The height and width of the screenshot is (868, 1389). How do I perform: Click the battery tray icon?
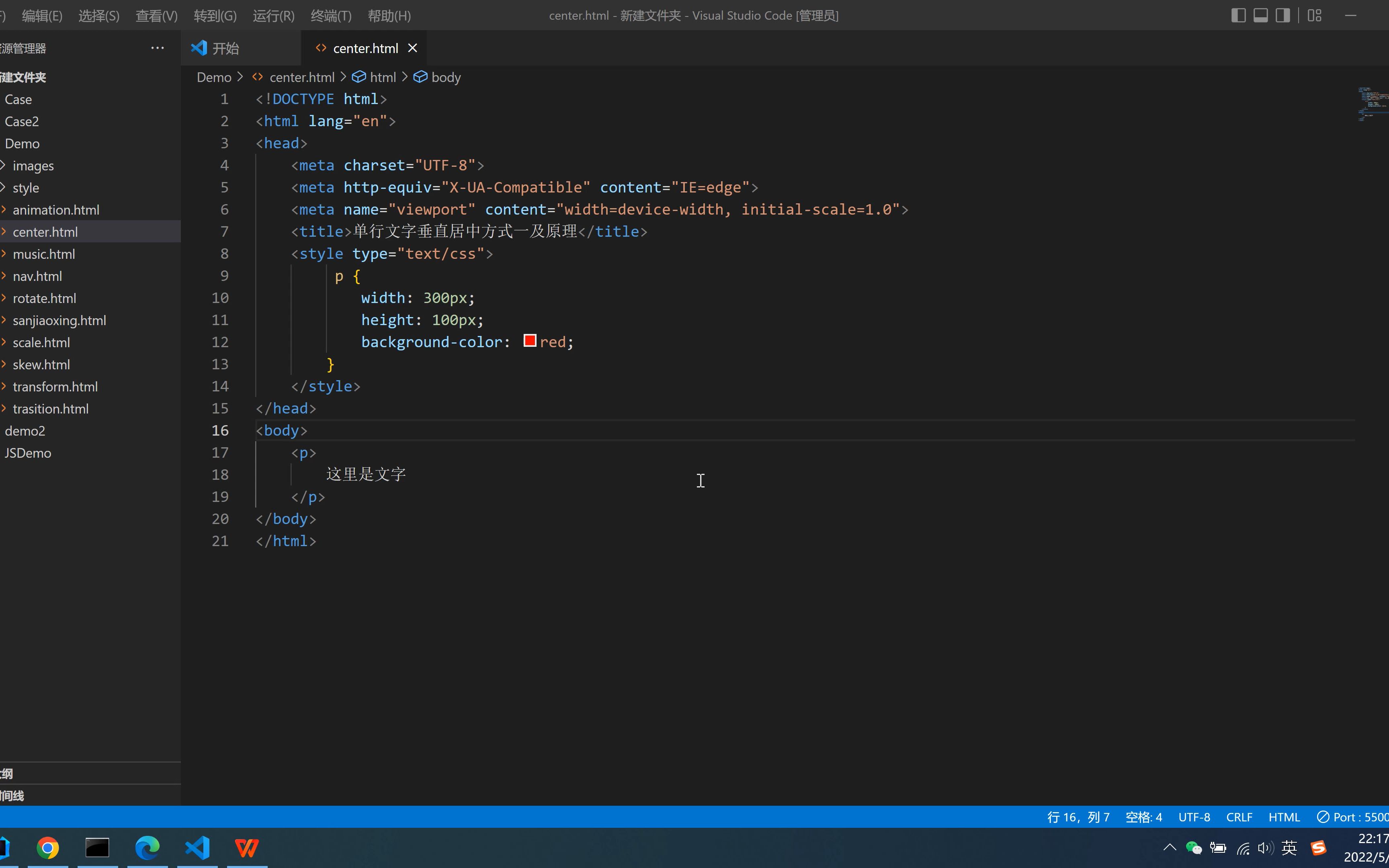[x=1218, y=848]
